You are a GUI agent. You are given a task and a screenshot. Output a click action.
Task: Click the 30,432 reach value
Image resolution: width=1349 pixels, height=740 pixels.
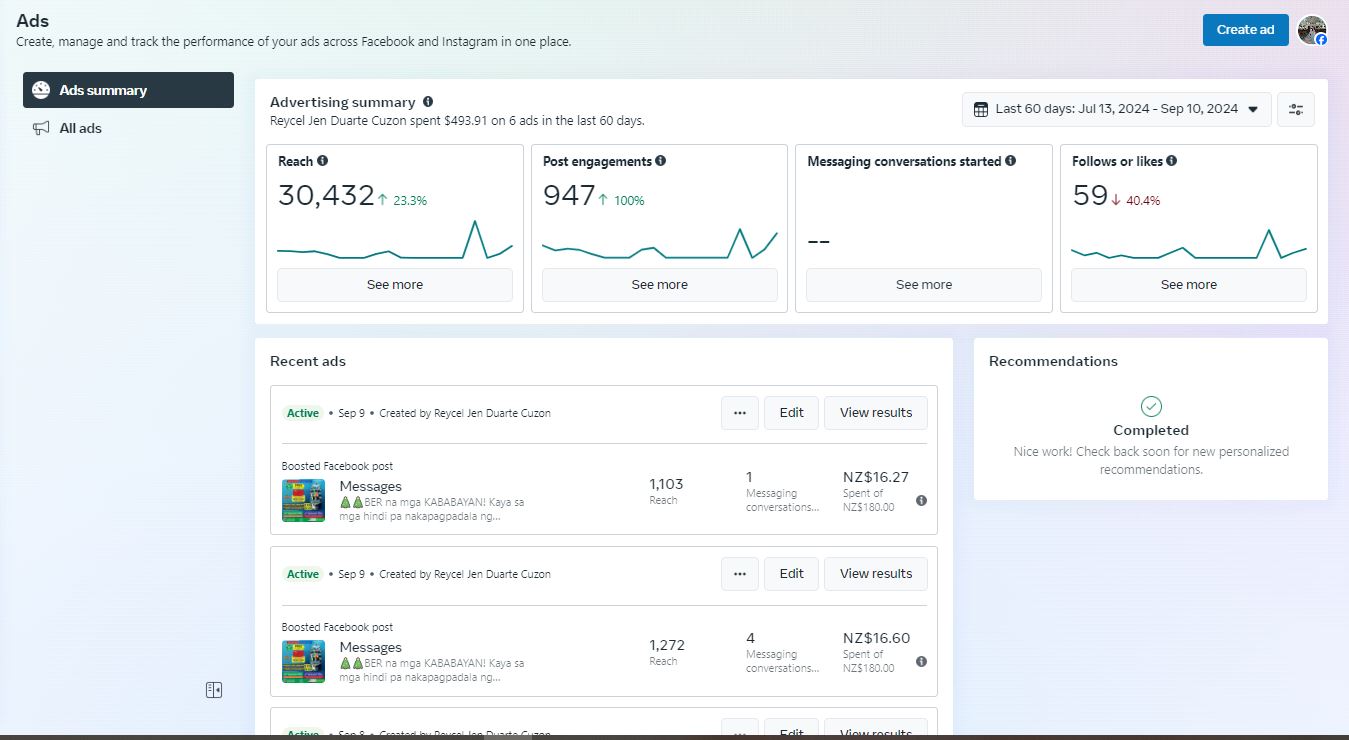point(326,196)
